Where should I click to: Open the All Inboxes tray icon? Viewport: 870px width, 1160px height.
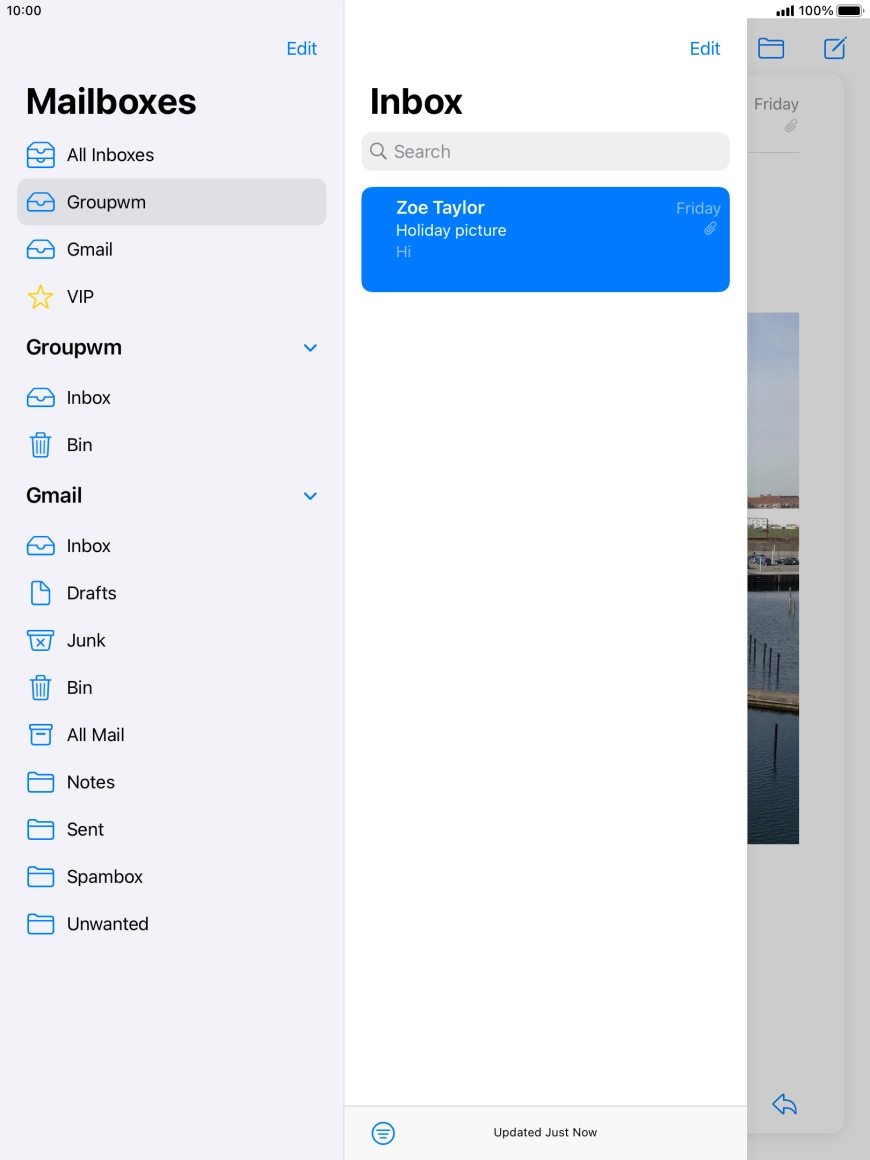[40, 155]
